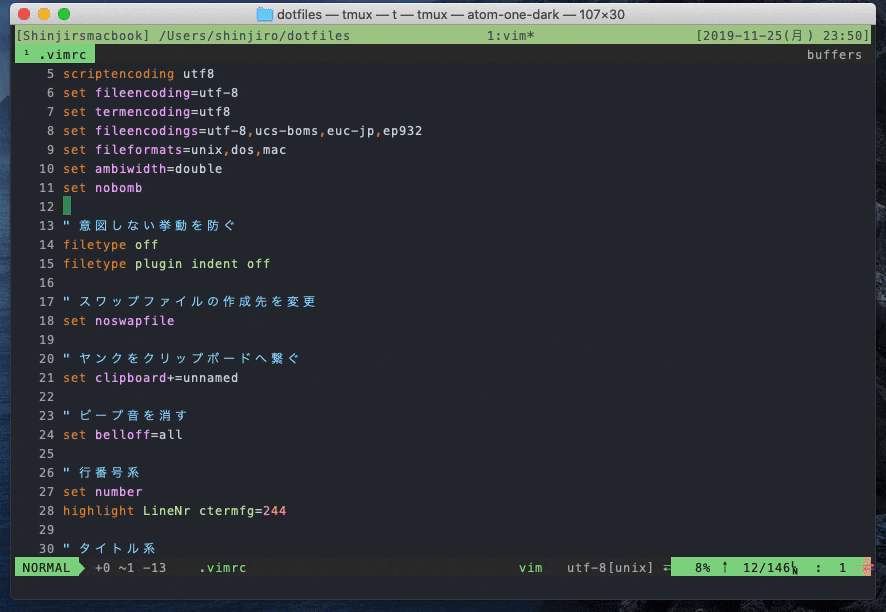
Task: Click line number 29 in the gutter
Action: click(46, 529)
